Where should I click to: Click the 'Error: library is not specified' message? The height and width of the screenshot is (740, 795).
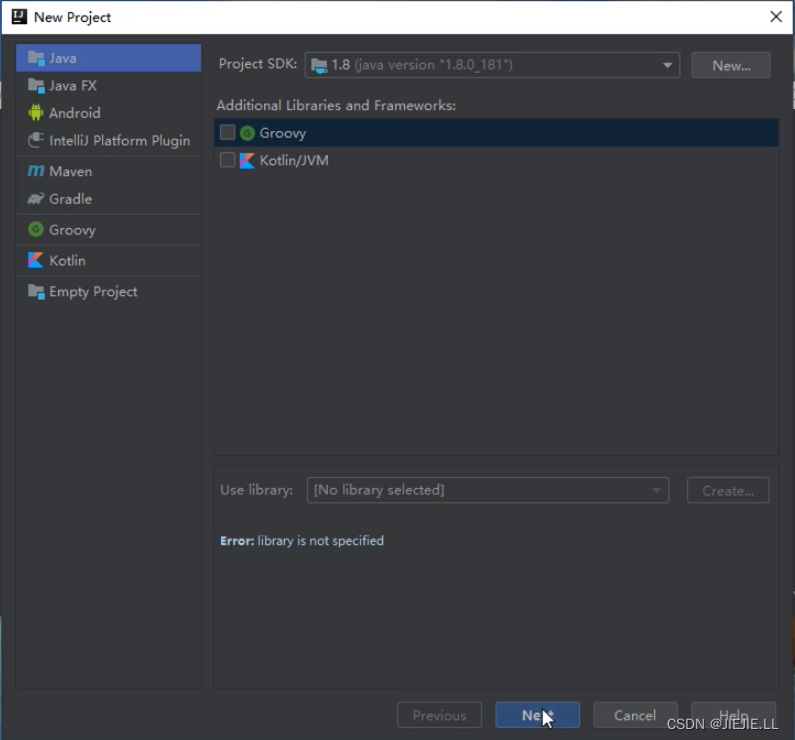[302, 541]
